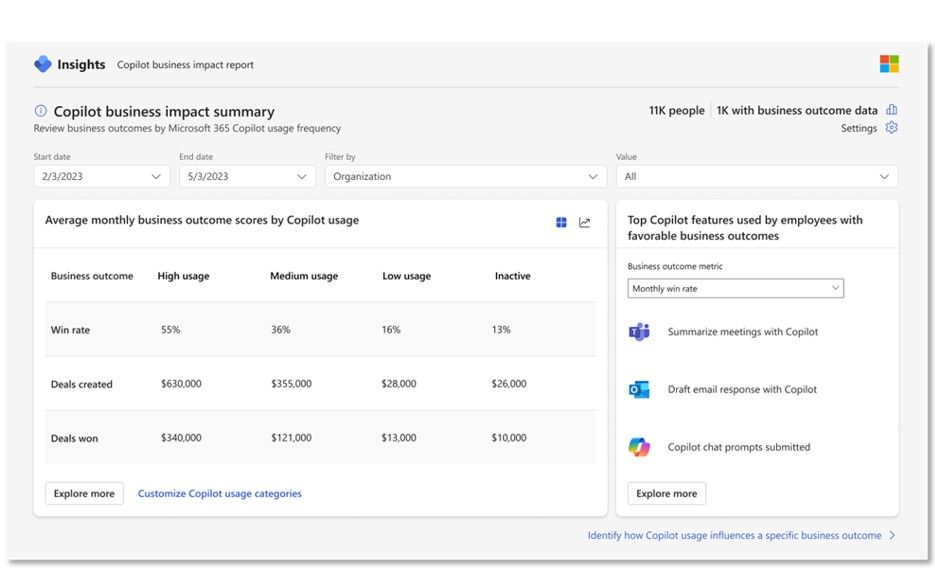Switch to table grid view
This screenshot has height=584, width=935.
pyautogui.click(x=562, y=222)
